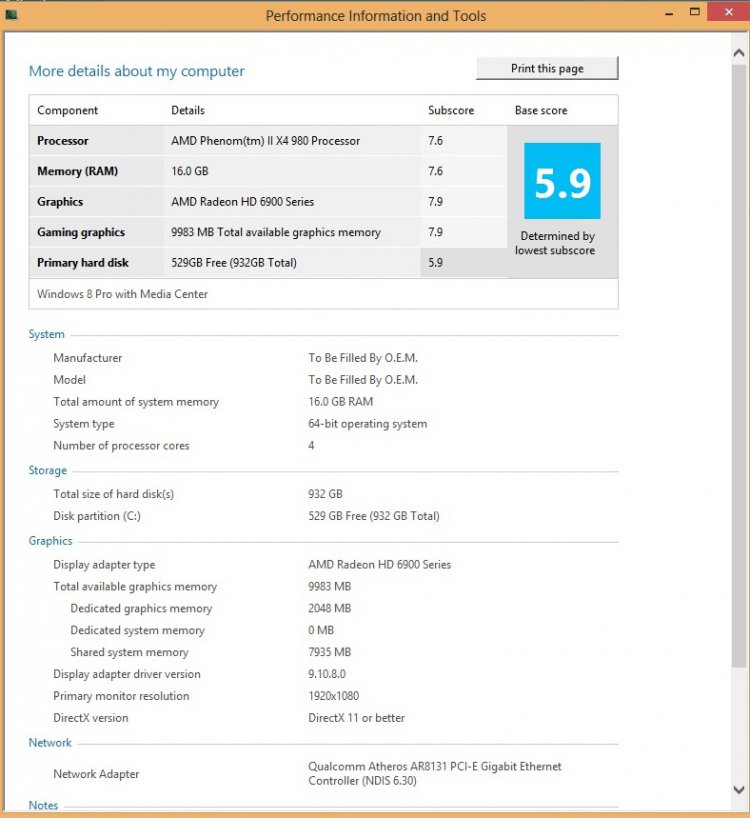
Task: Click the Notes section heading
Action: [43, 805]
